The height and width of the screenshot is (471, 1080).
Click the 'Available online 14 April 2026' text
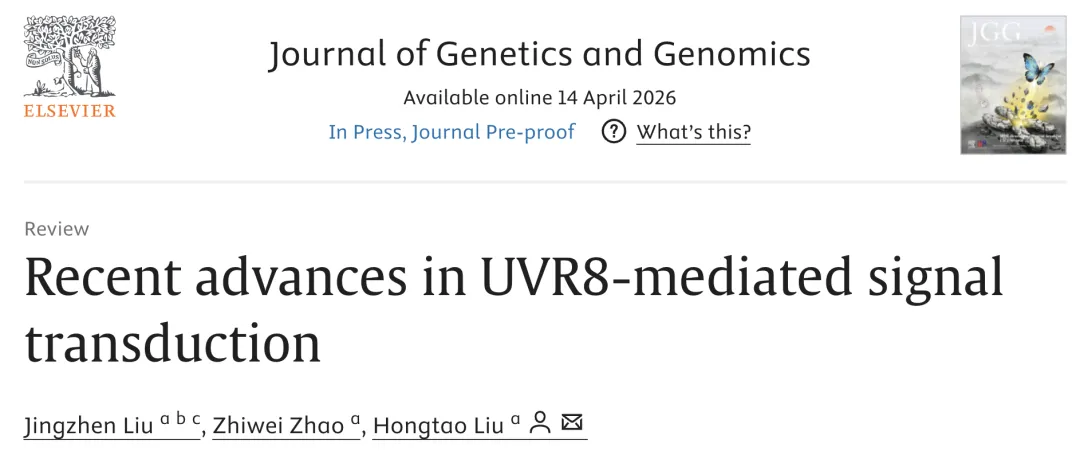coord(539,98)
